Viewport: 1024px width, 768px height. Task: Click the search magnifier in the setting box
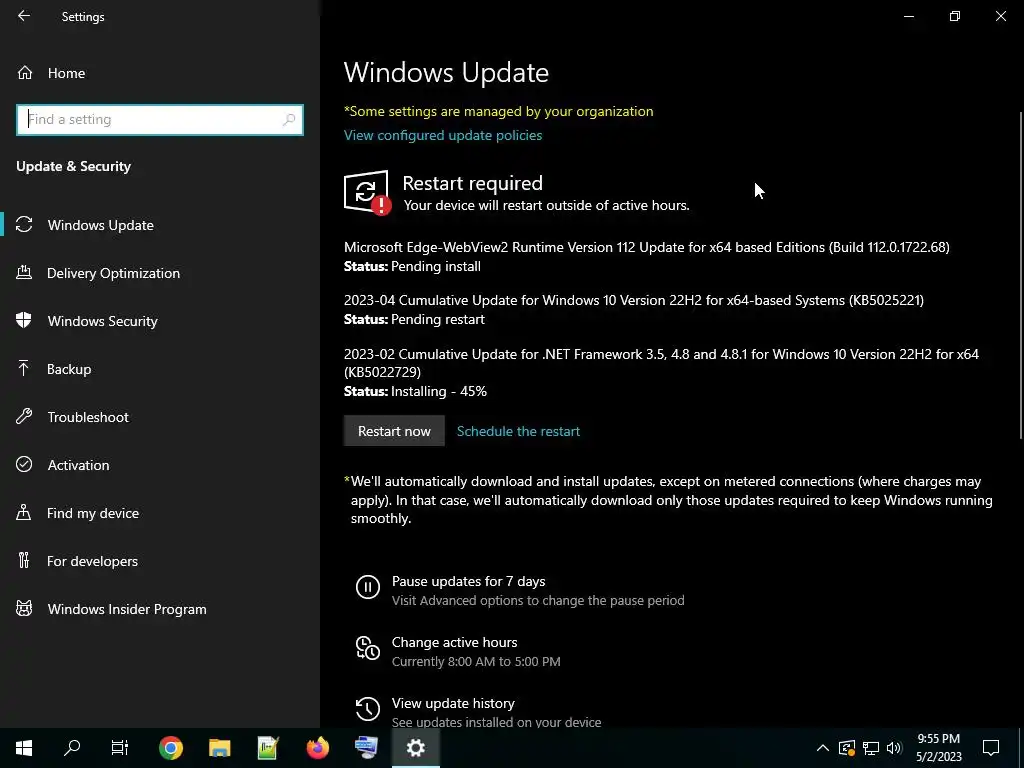289,120
